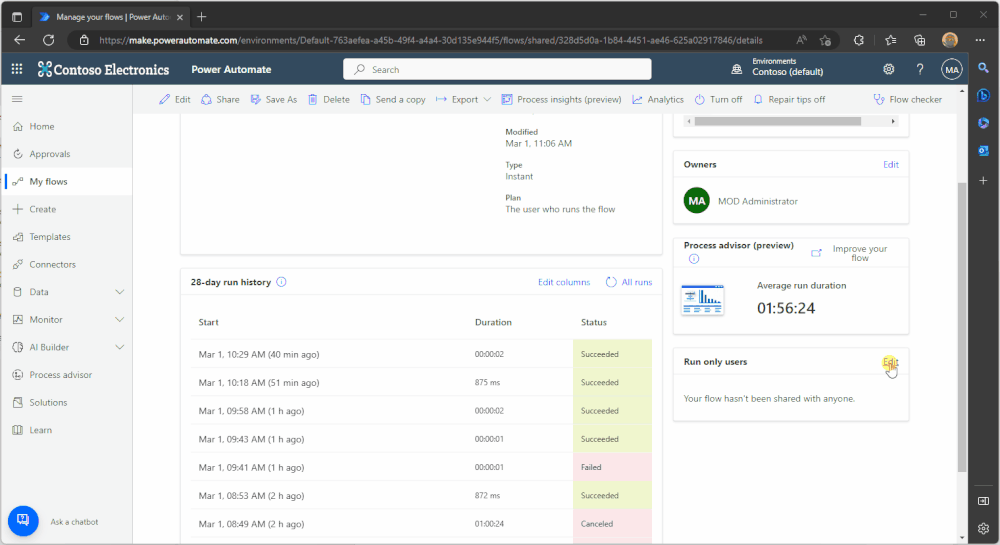
Task: Click the 28-day run history info icon
Action: [281, 282]
